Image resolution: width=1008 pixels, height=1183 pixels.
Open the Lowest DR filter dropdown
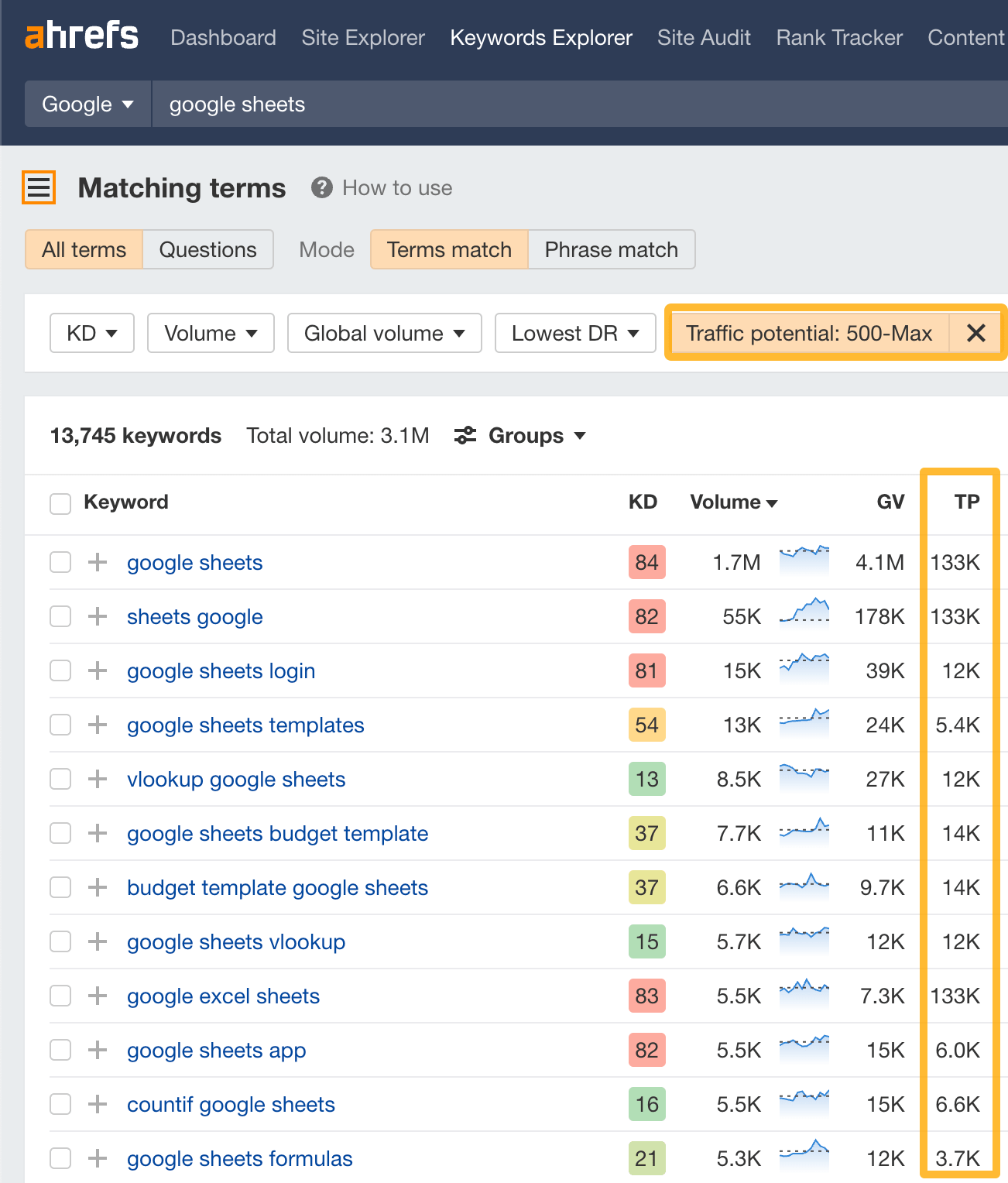574,333
